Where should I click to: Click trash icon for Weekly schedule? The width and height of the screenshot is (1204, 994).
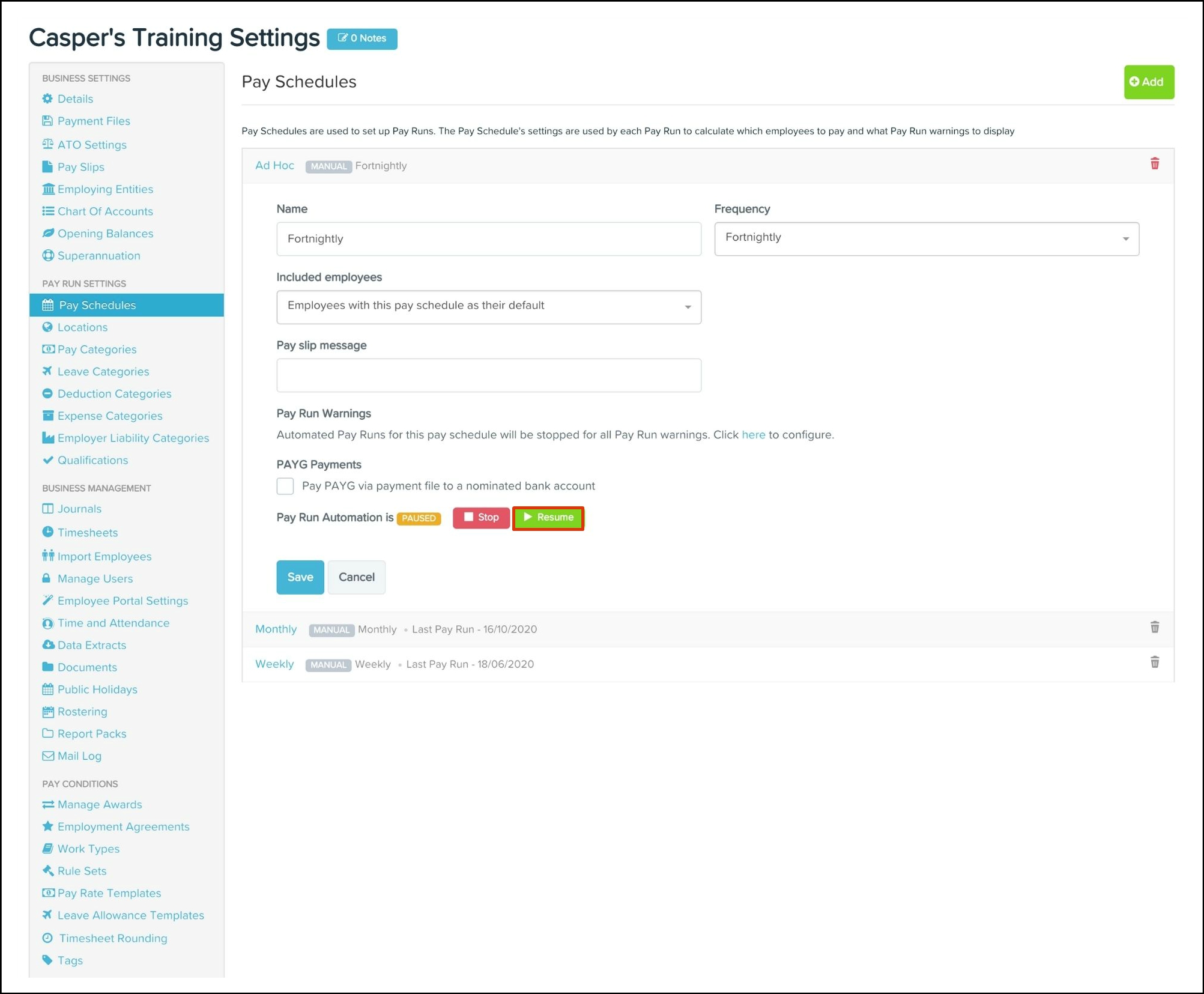[x=1154, y=662]
